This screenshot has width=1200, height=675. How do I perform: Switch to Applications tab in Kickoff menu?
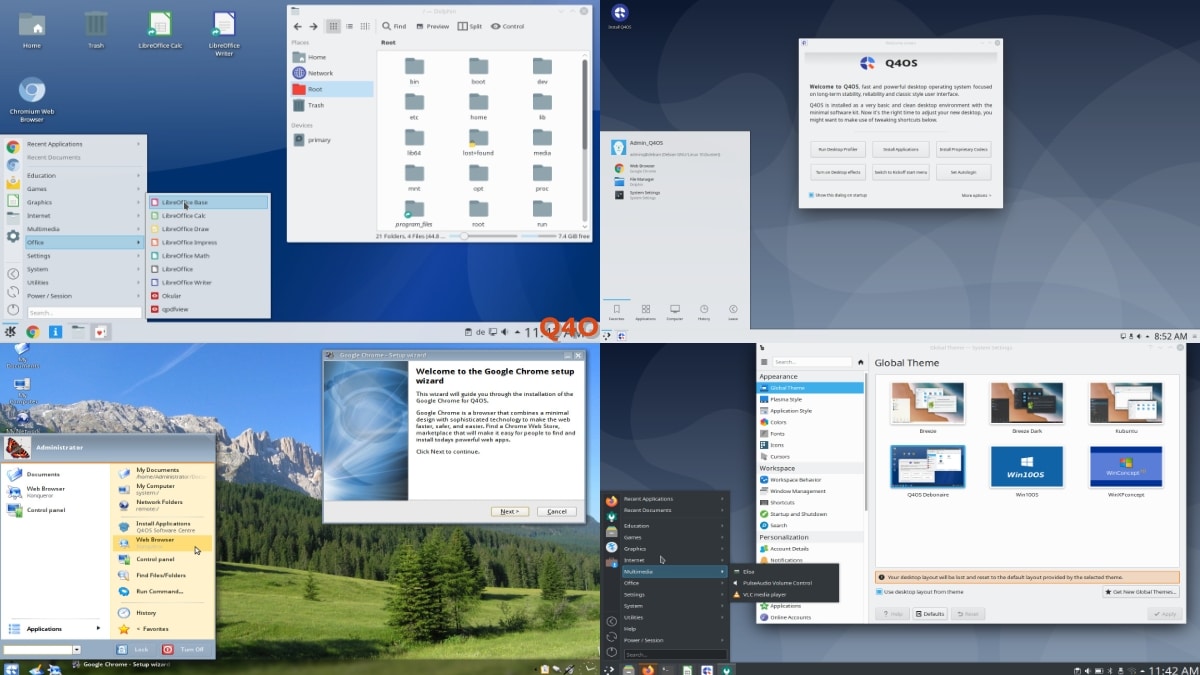click(646, 312)
